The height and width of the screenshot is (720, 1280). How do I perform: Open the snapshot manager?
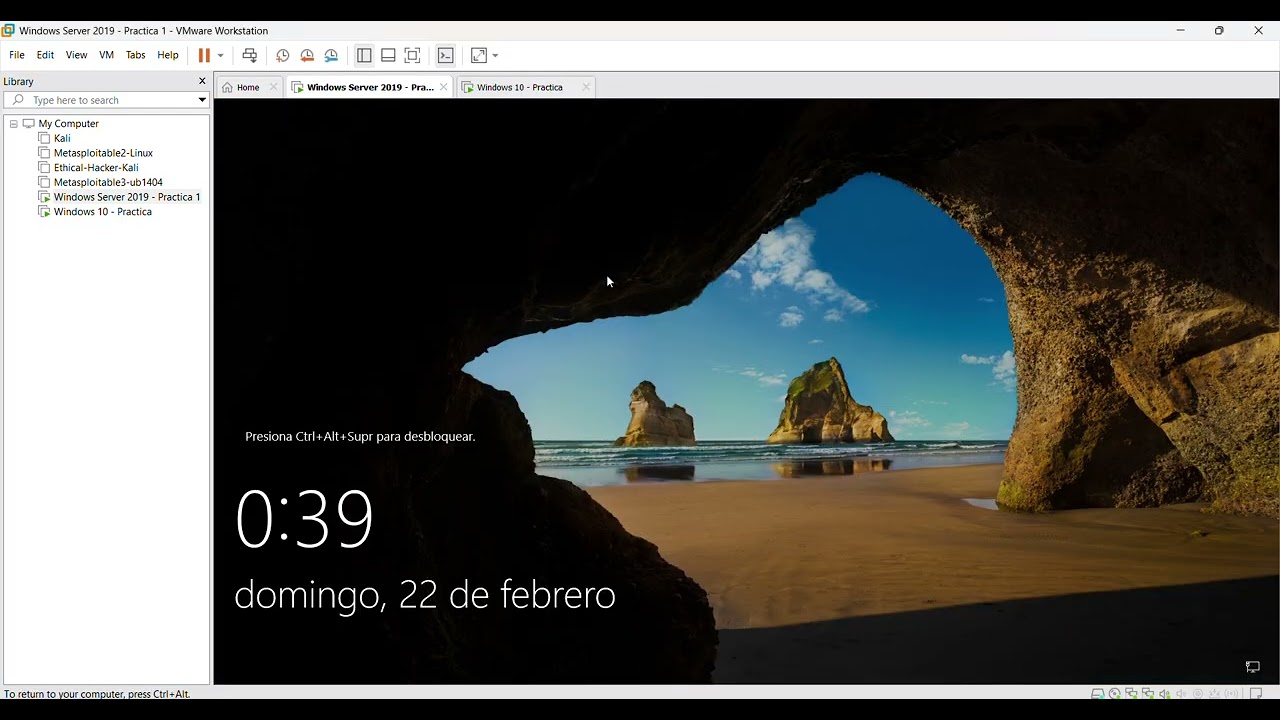click(331, 56)
